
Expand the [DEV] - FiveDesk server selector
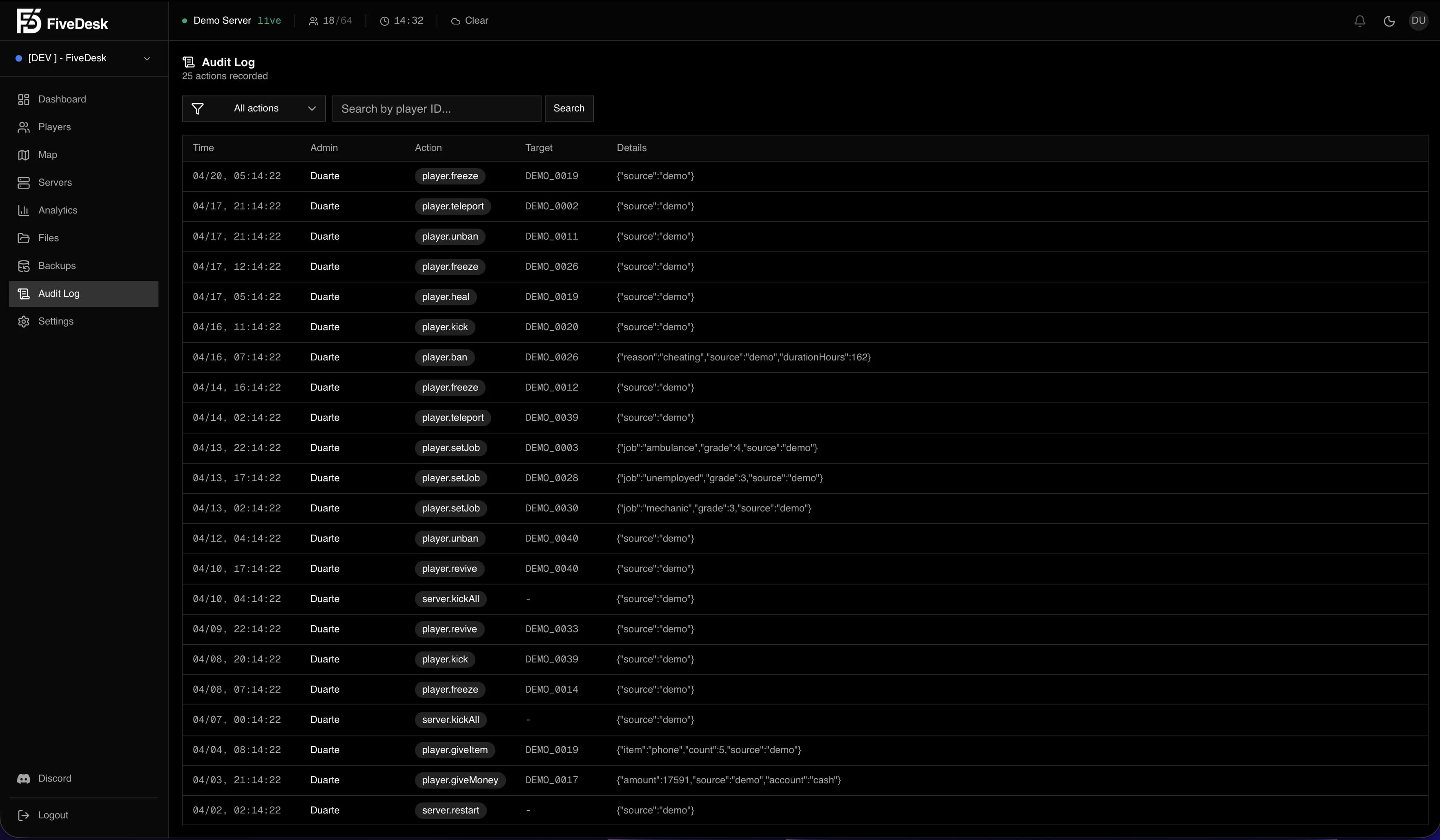84,58
